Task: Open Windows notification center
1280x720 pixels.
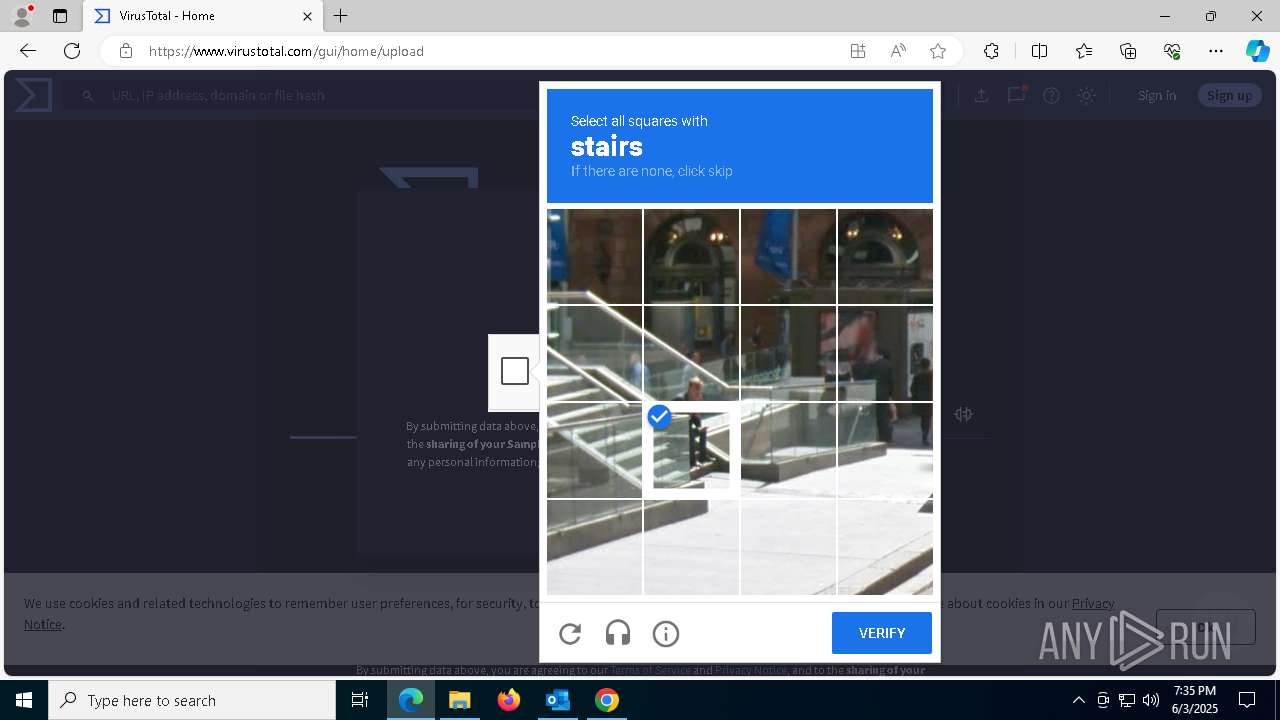Action: (1247, 700)
